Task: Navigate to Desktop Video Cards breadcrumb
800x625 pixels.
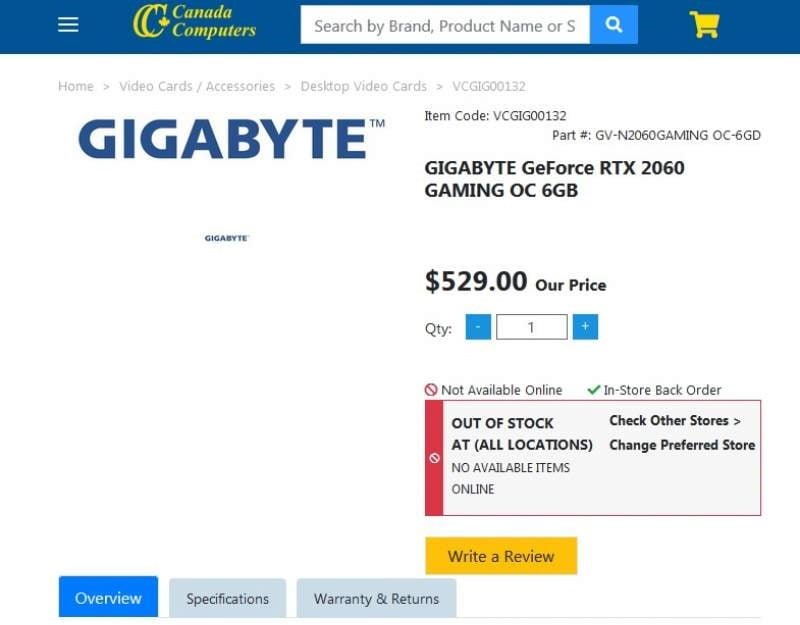Action: tap(363, 86)
